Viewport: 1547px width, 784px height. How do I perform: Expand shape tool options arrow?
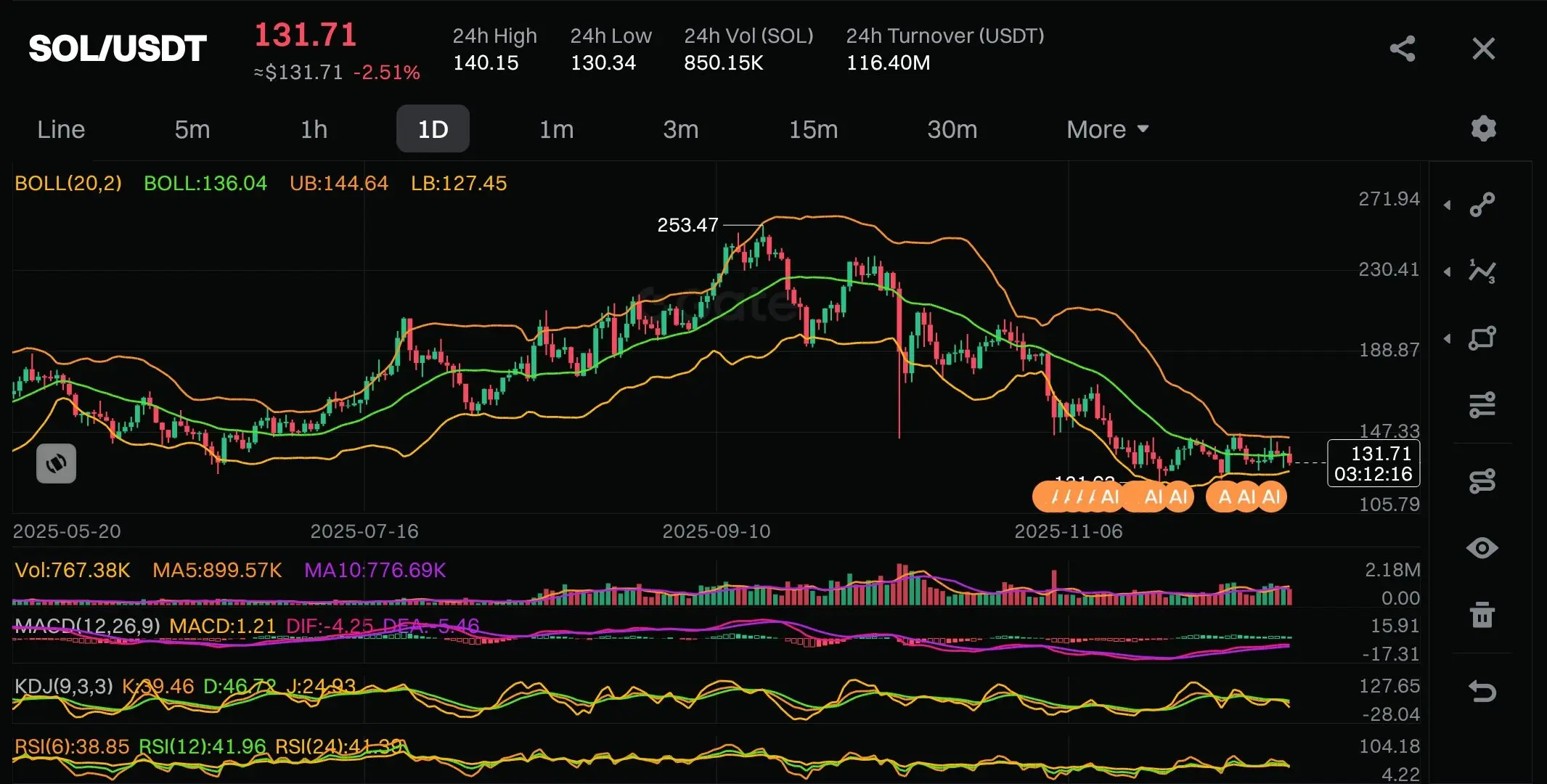(x=1448, y=338)
